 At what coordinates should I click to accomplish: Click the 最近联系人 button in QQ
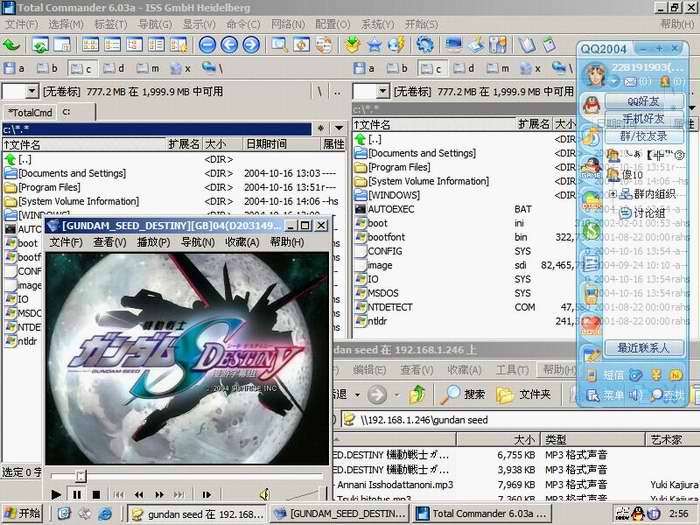(644, 347)
